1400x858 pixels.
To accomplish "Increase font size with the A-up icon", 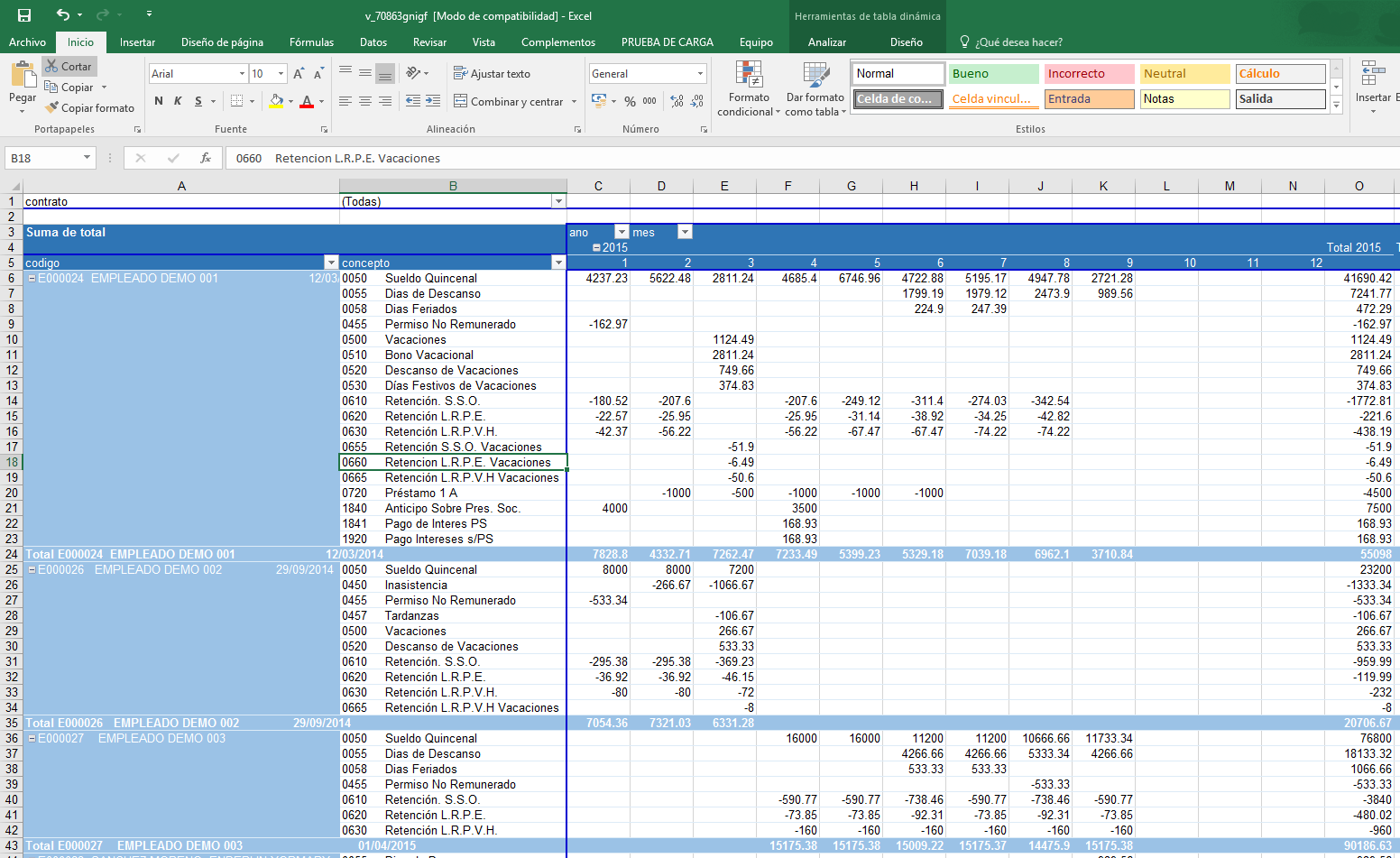I will [x=299, y=74].
